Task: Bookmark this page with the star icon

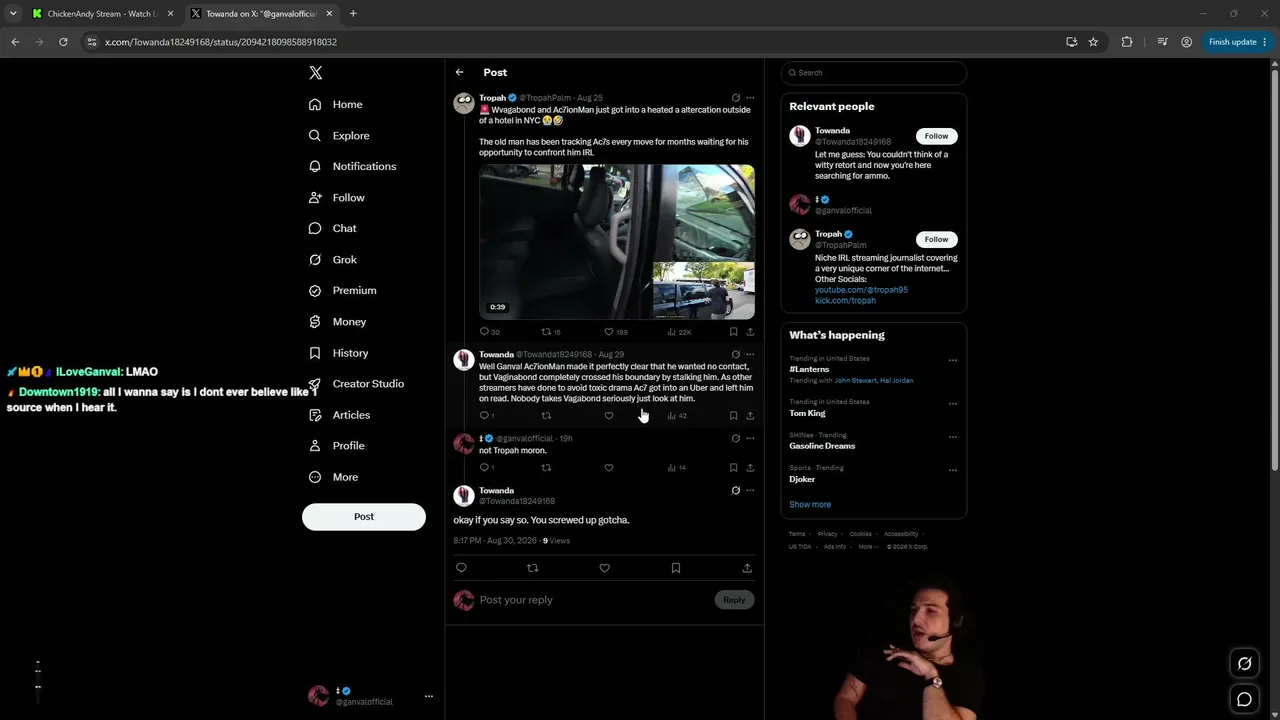Action: click(x=1093, y=42)
